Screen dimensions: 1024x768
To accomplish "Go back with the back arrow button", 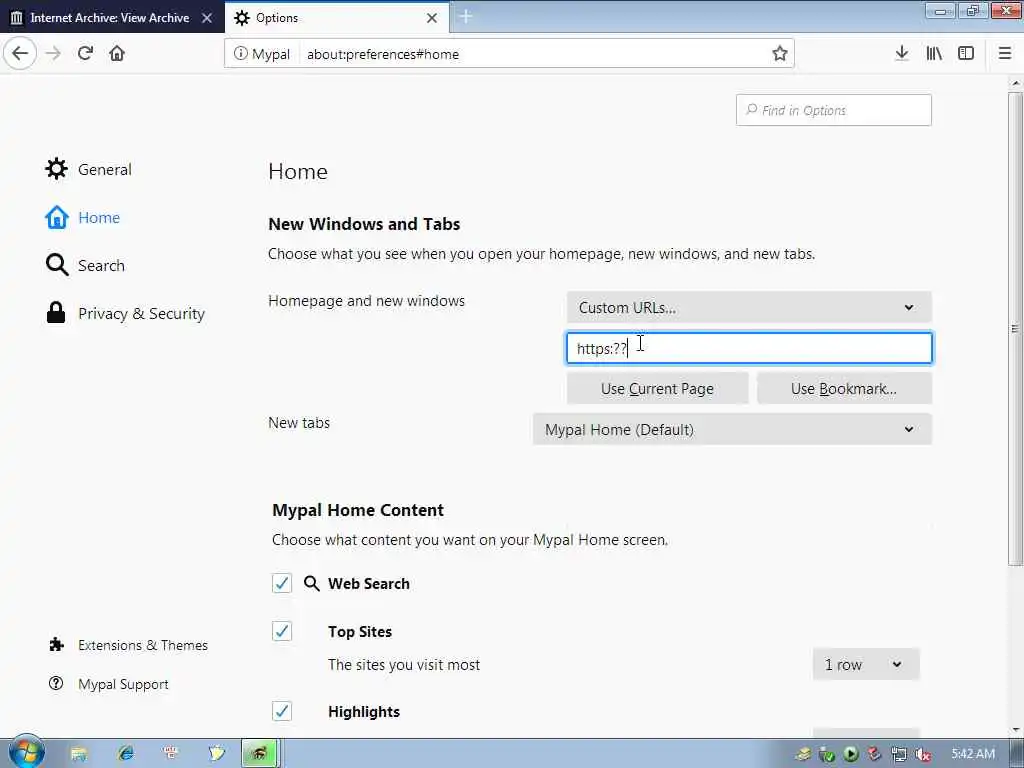I will pyautogui.click(x=20, y=54).
